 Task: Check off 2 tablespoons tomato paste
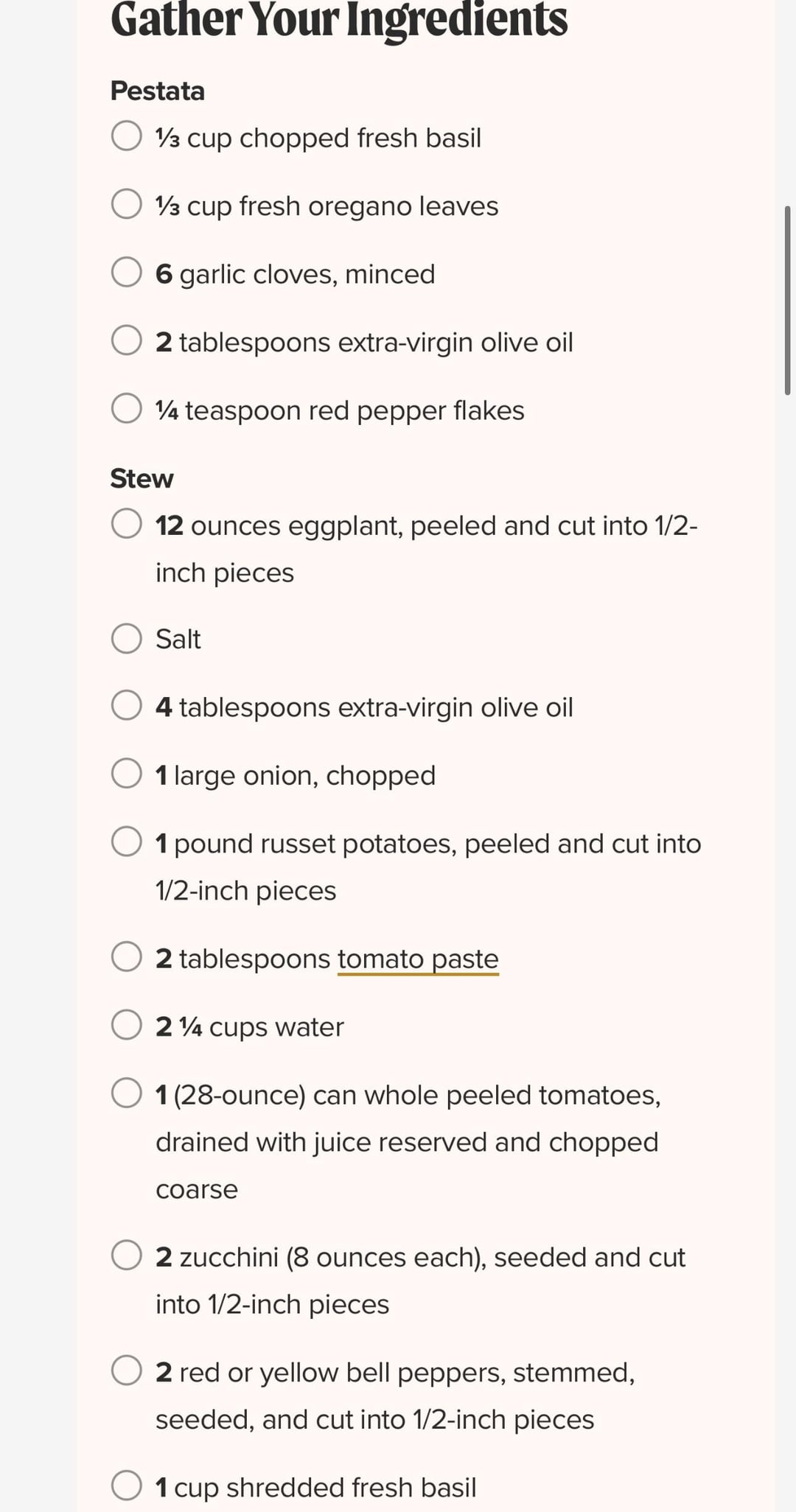click(127, 956)
